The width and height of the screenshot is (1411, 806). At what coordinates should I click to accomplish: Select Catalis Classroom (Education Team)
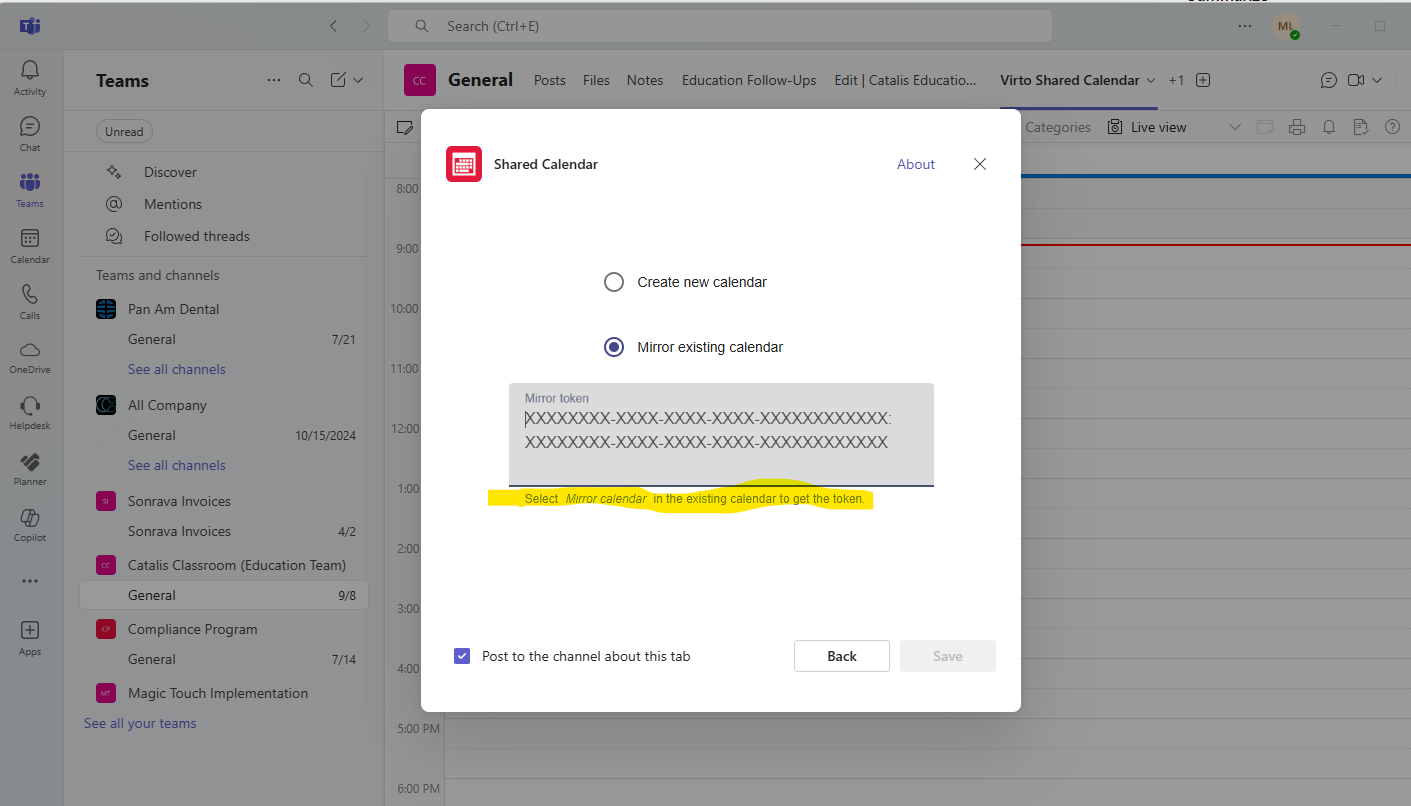[237, 565]
